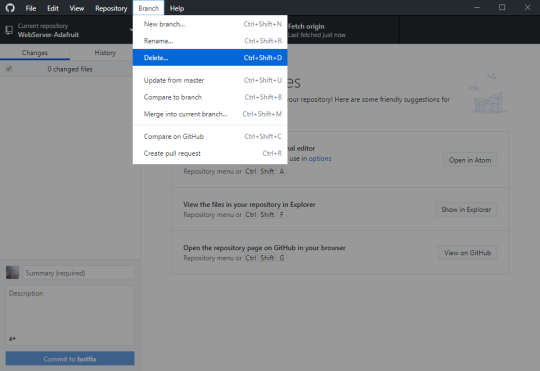Viewport: 540px width, 371px height.
Task: Open the options link
Action: [320, 158]
